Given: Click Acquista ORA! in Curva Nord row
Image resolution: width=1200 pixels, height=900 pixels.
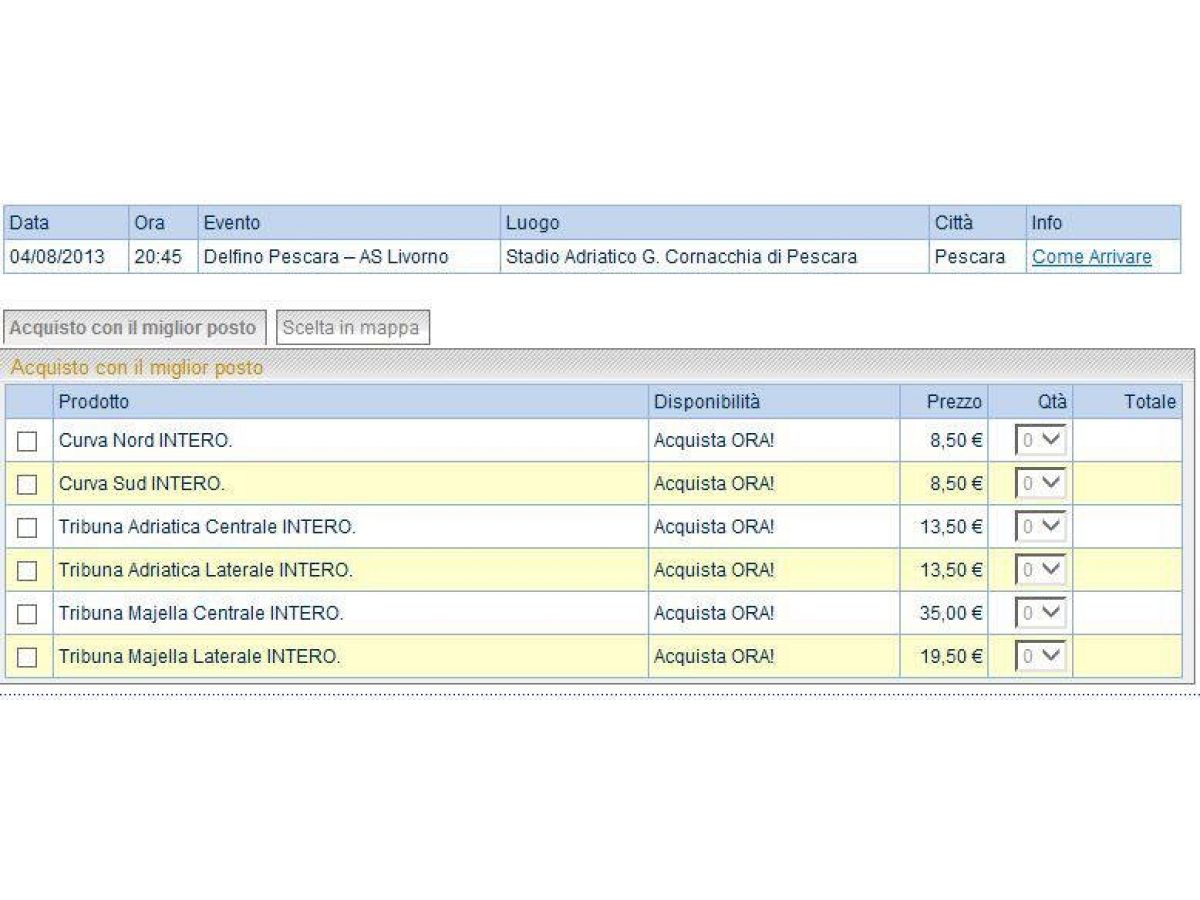Looking at the screenshot, I should (713, 441).
